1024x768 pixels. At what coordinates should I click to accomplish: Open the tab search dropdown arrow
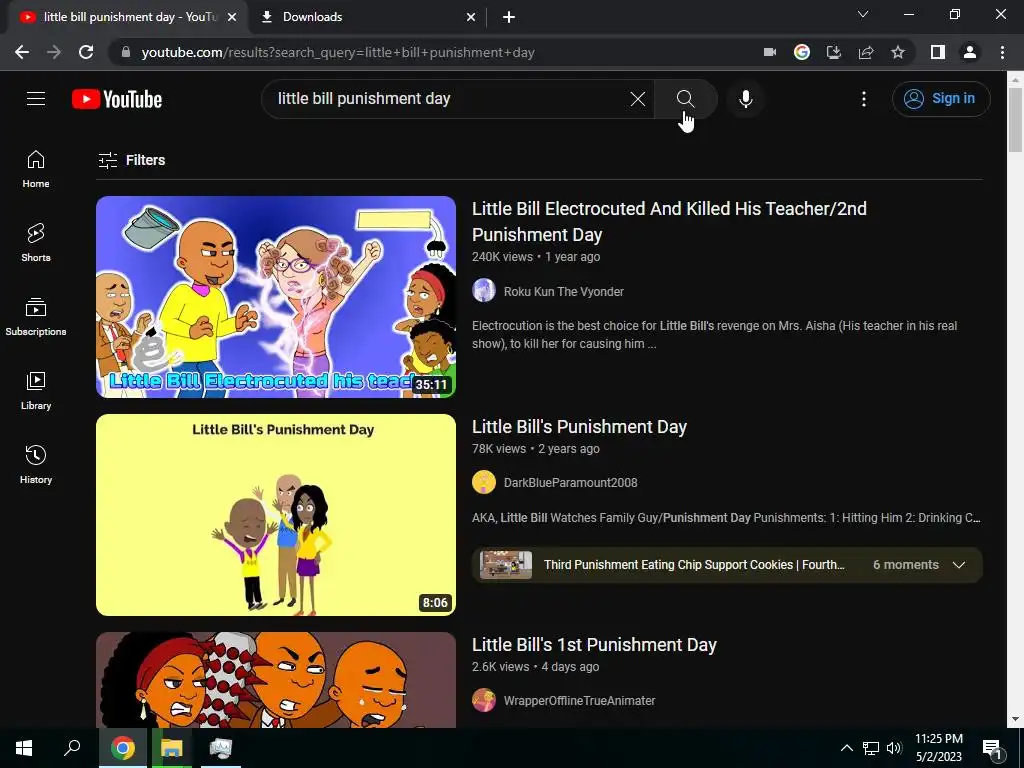(863, 14)
